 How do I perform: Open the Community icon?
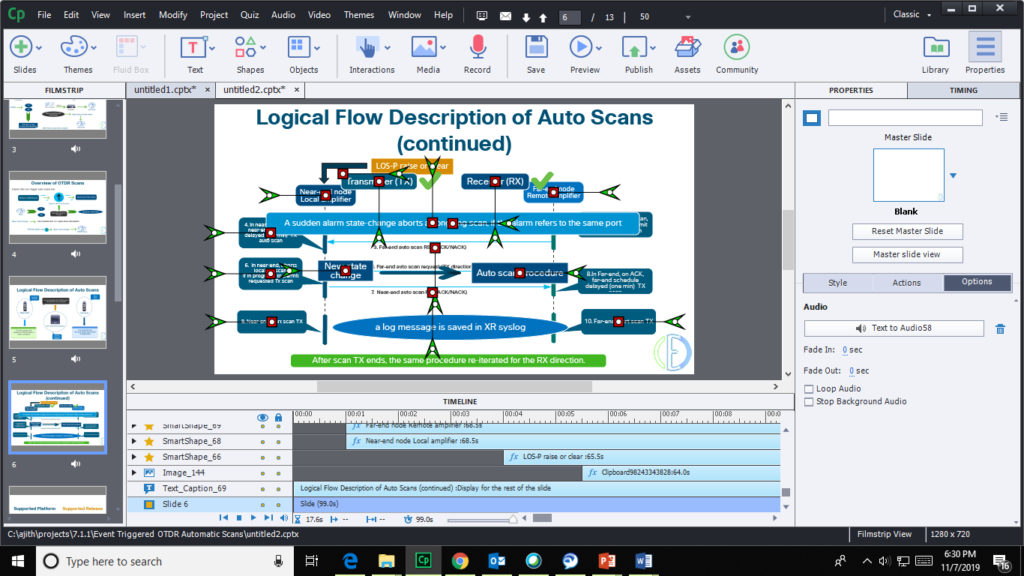click(x=737, y=48)
